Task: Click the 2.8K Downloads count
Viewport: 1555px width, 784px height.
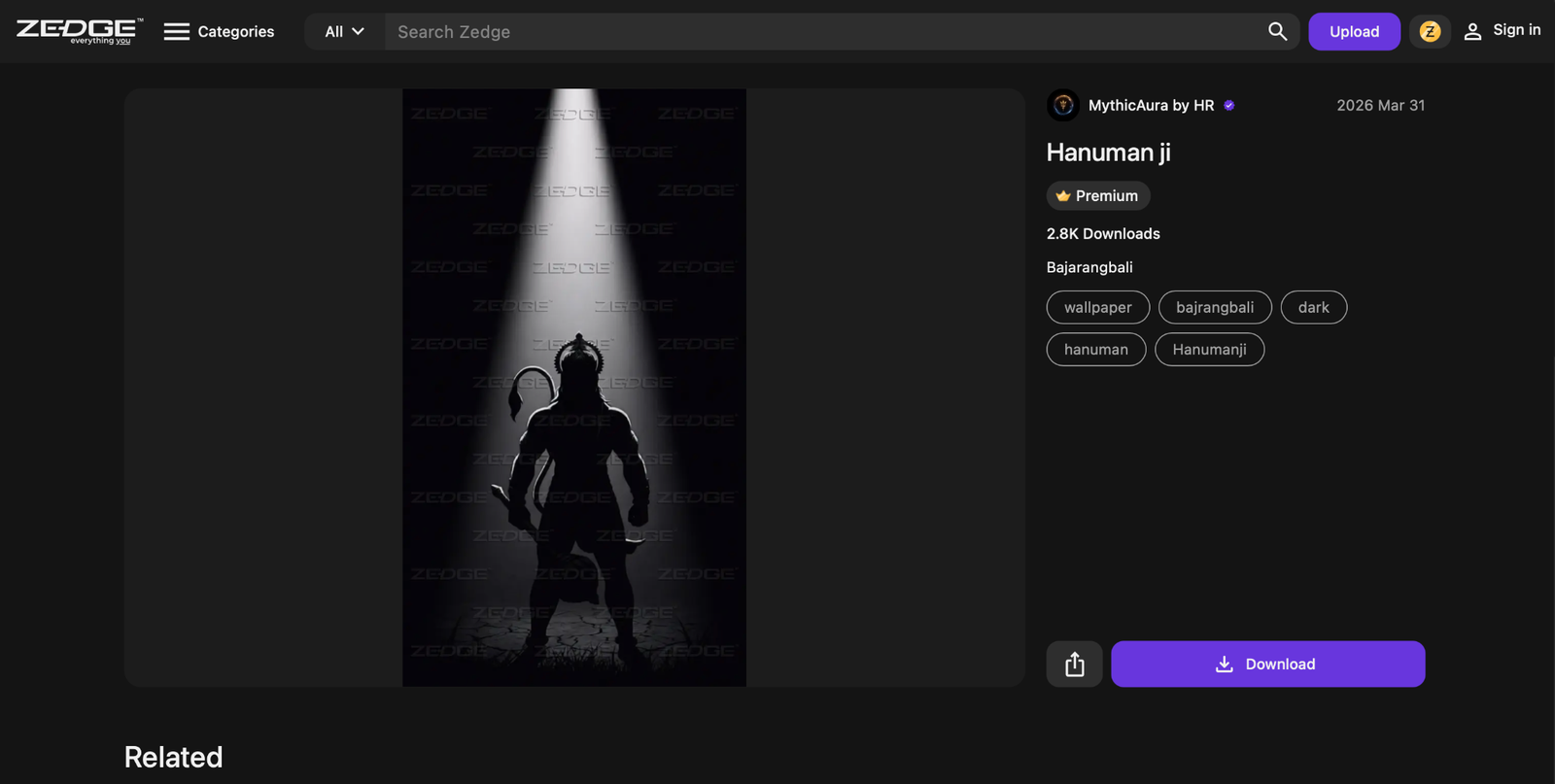Action: [1103, 234]
